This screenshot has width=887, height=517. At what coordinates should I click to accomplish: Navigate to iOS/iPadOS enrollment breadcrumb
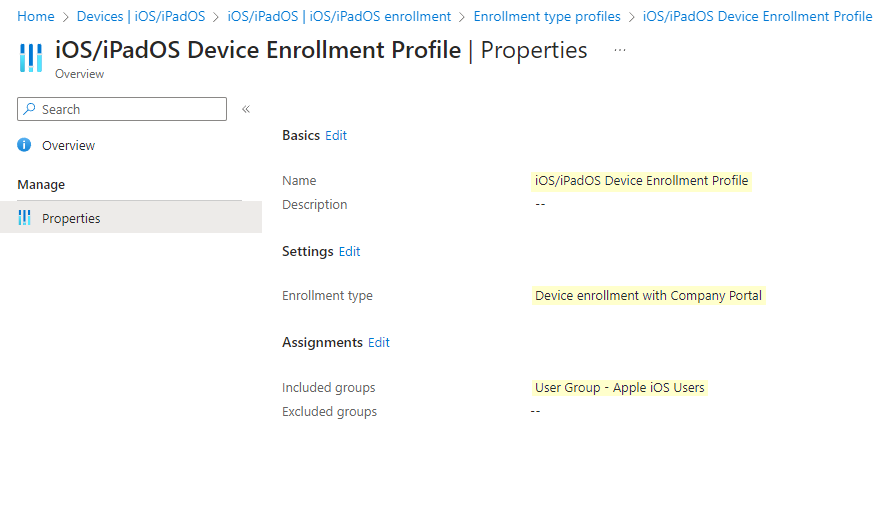339,16
